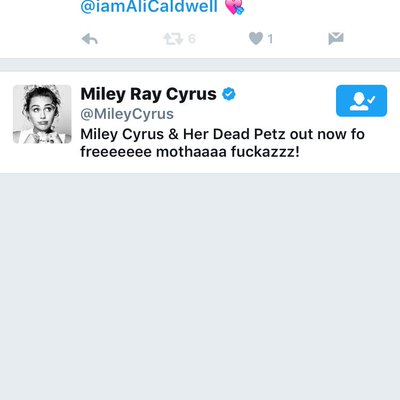The height and width of the screenshot is (400, 400).
Task: Like the tweet with the heart icon
Action: tap(256, 39)
